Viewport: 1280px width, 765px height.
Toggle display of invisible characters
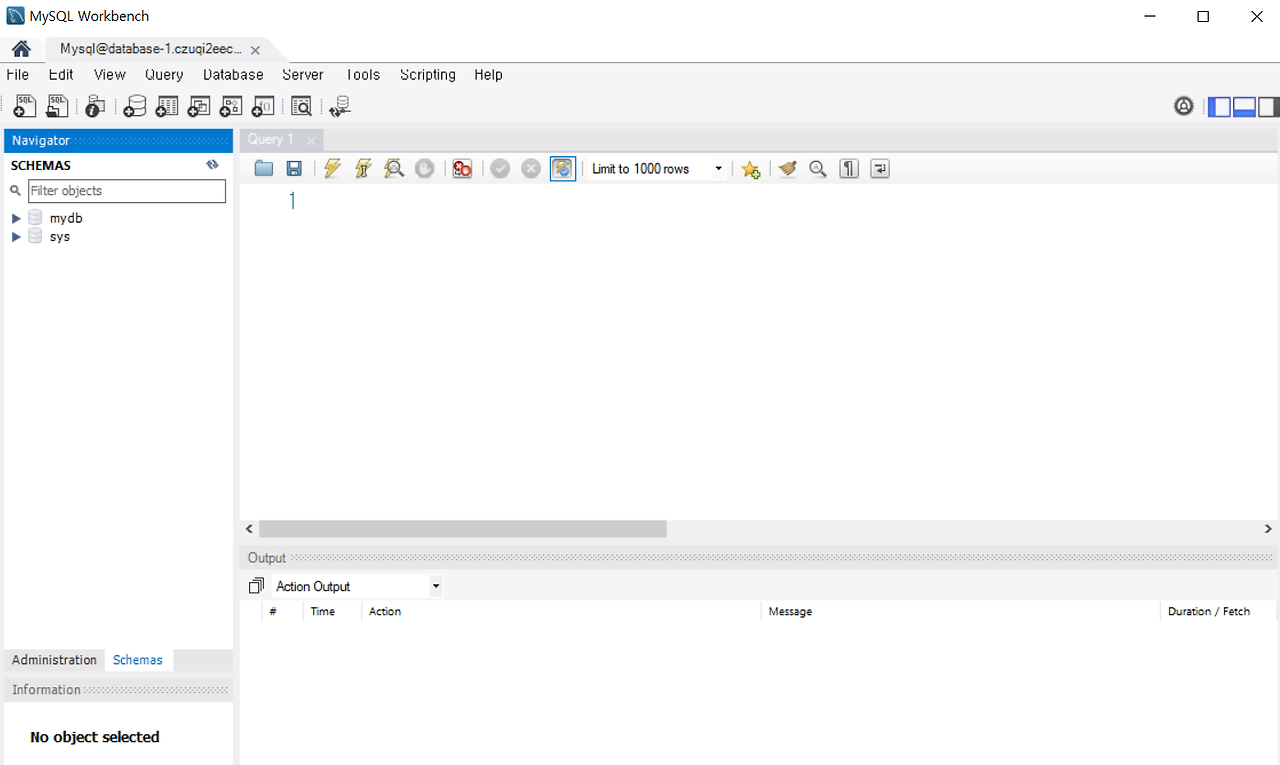pyautogui.click(x=849, y=169)
